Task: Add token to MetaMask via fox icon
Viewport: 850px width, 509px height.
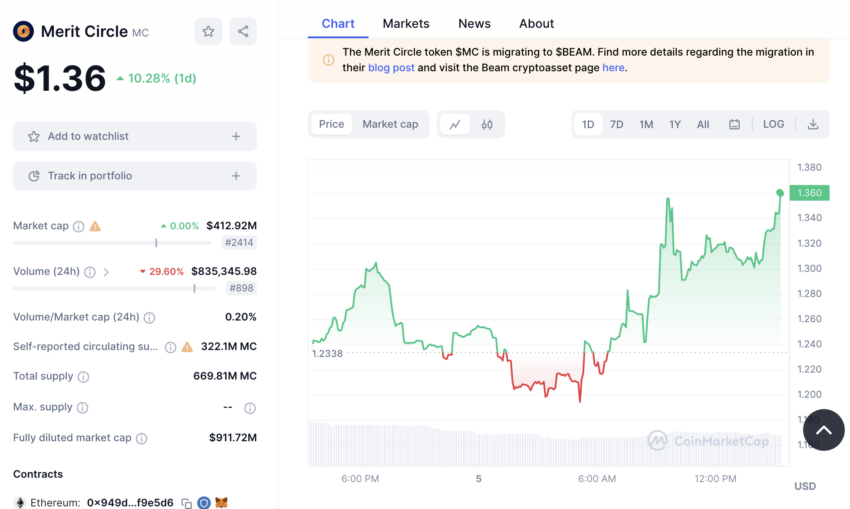Action: coord(221,503)
